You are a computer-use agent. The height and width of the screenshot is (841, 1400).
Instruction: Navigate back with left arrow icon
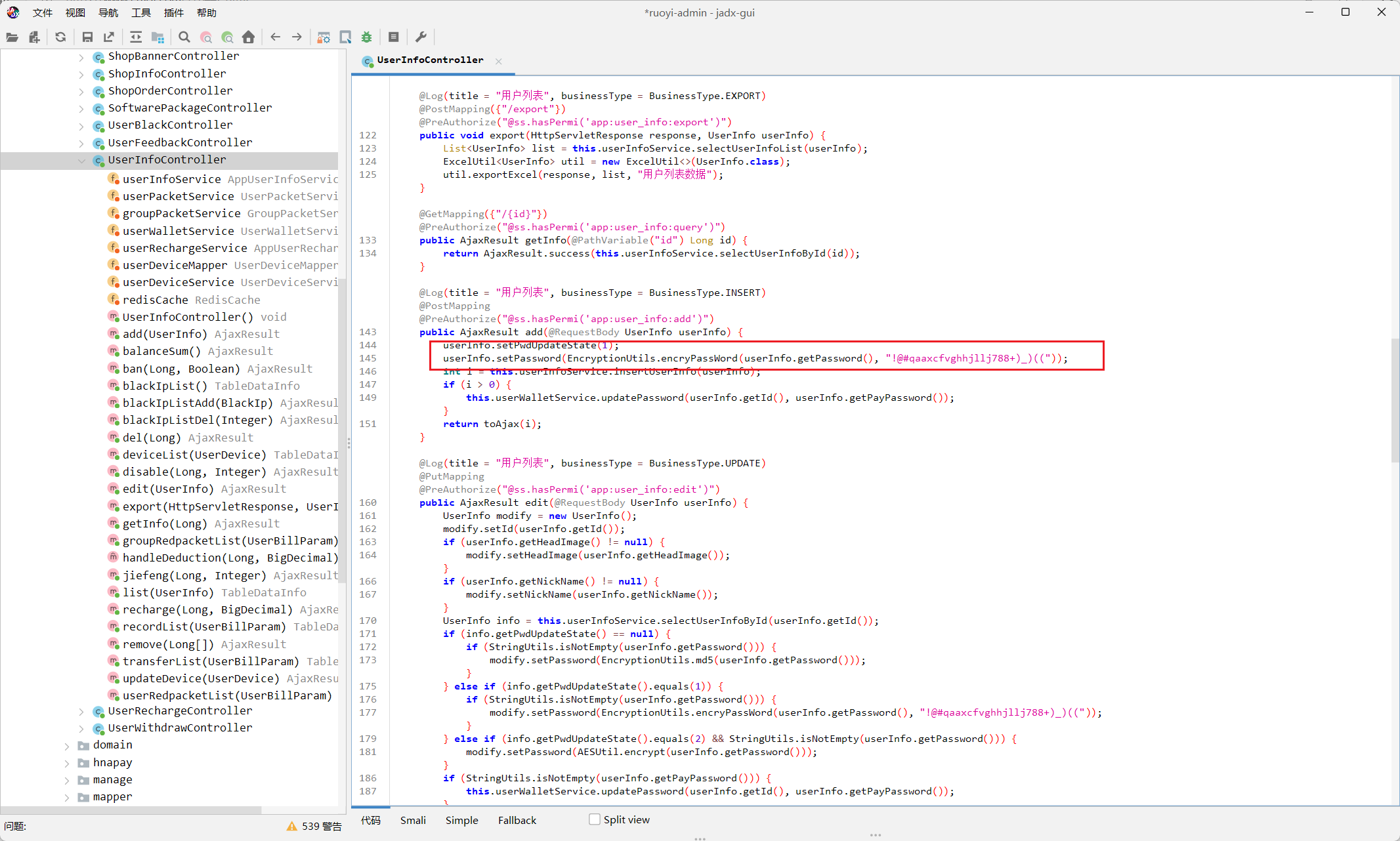[276, 37]
